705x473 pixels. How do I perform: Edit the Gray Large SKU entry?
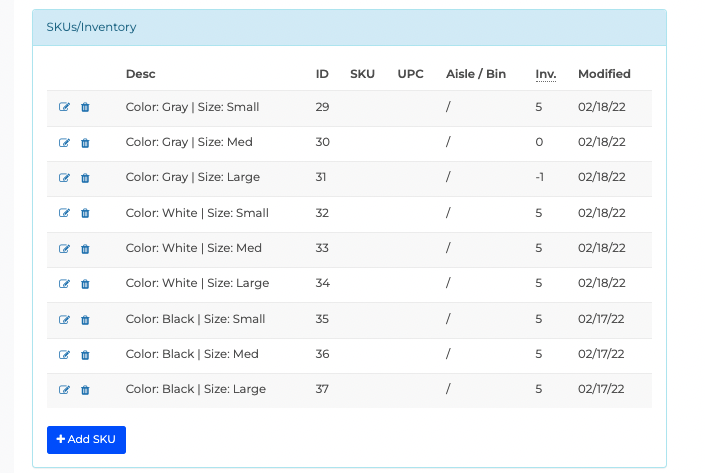(x=64, y=178)
